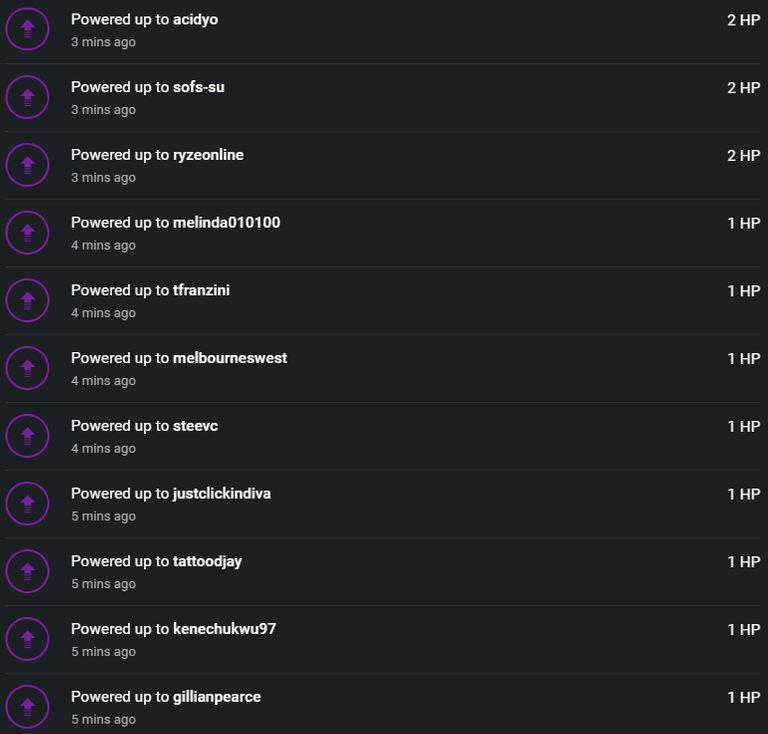This screenshot has width=768, height=734.
Task: Click the 1 HP amount for steevc
Action: pos(744,426)
